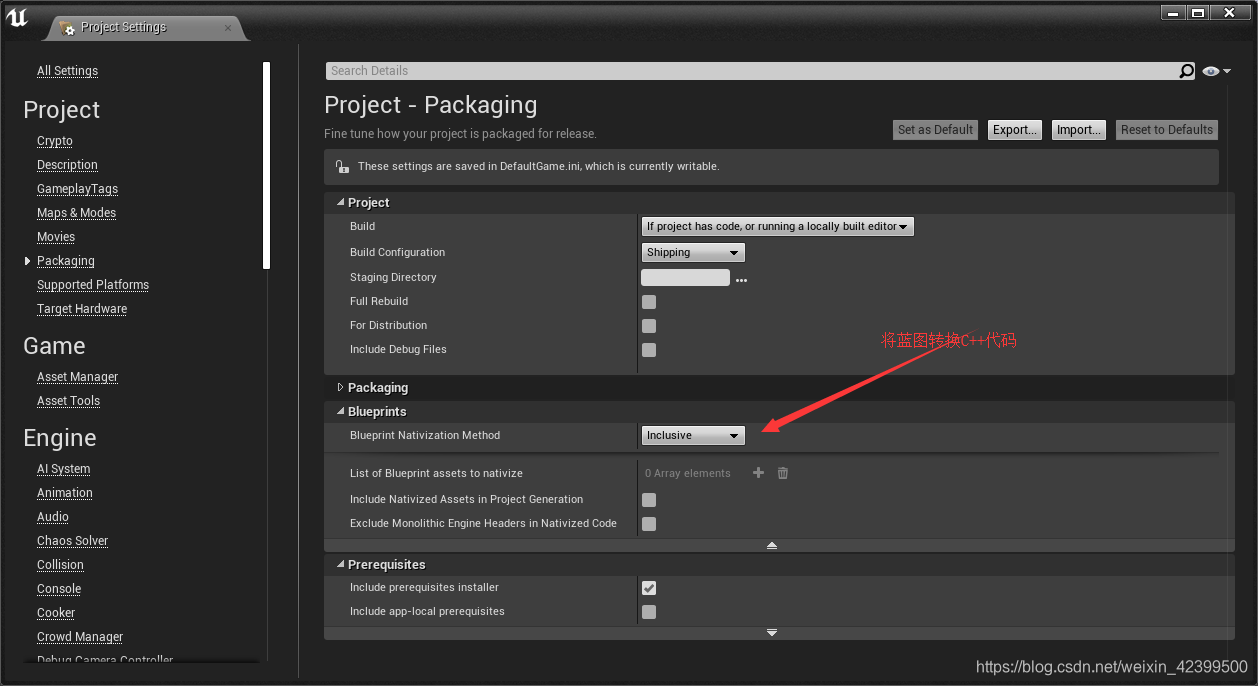Click the Import... button

[x=1079, y=130]
